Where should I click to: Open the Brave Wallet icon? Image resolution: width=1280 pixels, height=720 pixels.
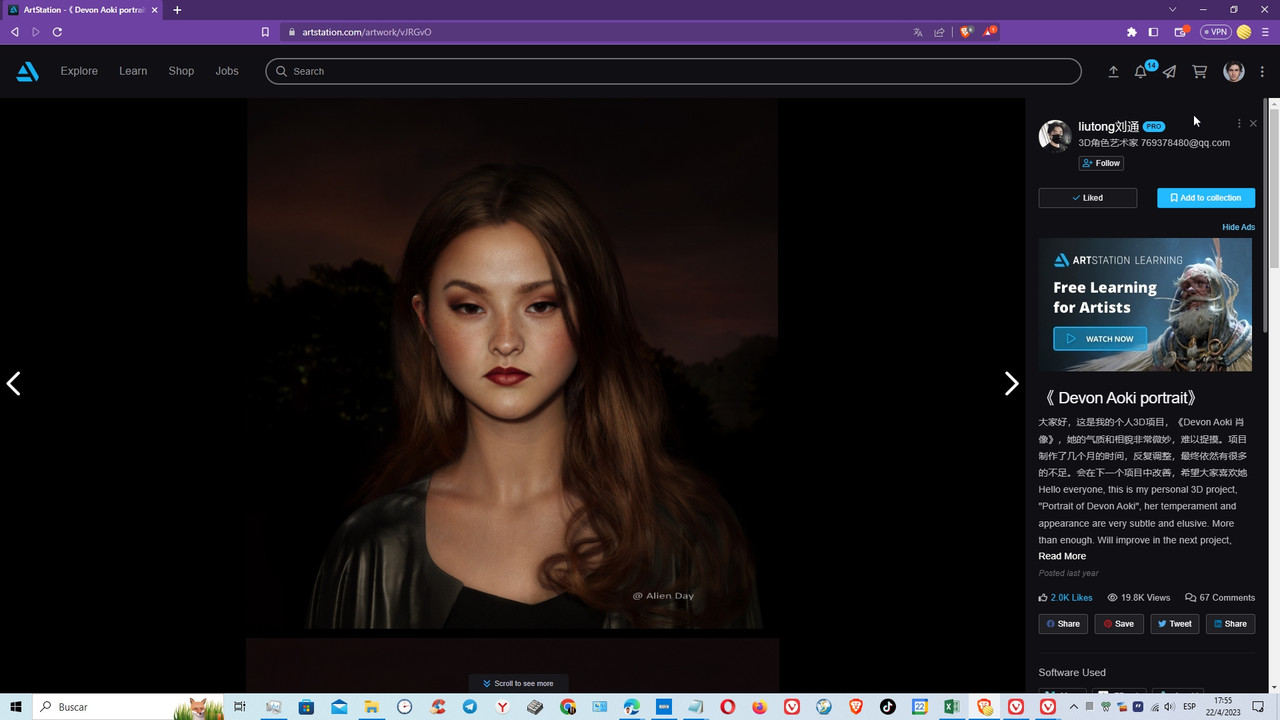[1181, 32]
